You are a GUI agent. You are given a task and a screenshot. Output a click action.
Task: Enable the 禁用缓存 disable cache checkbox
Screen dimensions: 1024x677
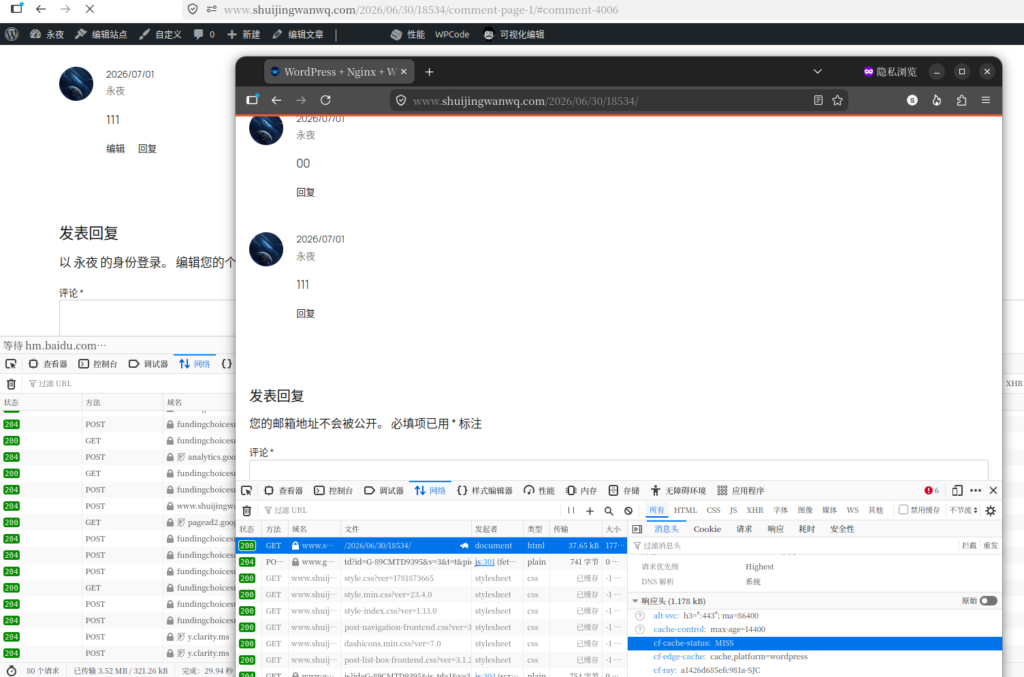[903, 510]
